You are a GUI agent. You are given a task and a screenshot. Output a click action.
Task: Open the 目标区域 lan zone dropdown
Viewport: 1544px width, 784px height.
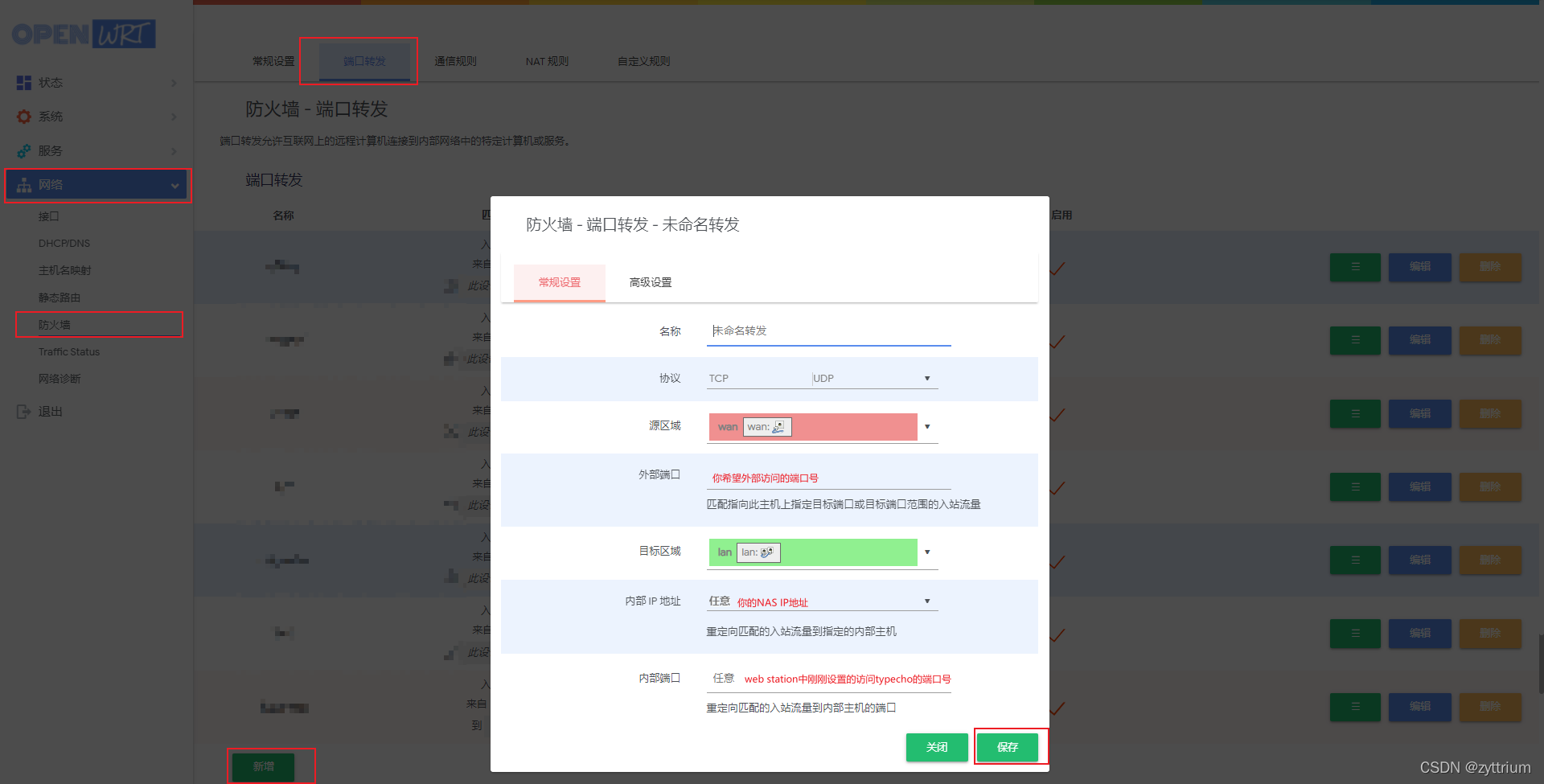click(823, 552)
